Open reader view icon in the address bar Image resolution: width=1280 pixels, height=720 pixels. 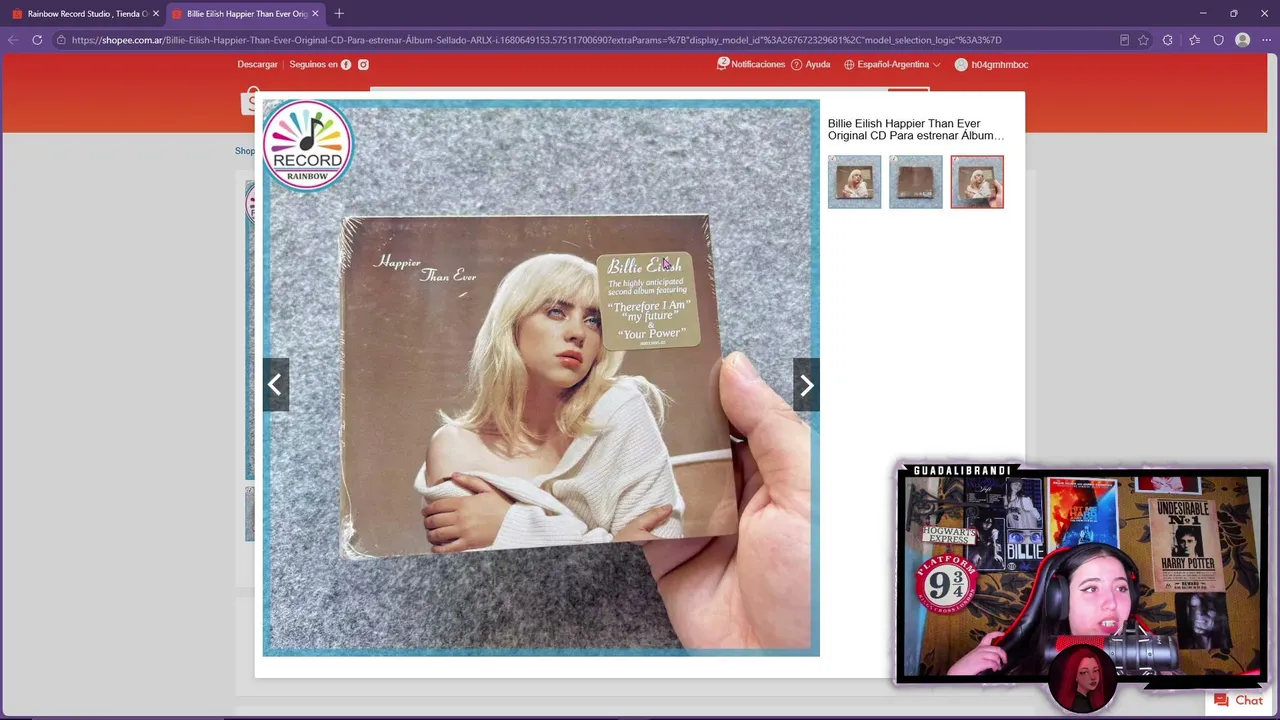tap(1124, 40)
